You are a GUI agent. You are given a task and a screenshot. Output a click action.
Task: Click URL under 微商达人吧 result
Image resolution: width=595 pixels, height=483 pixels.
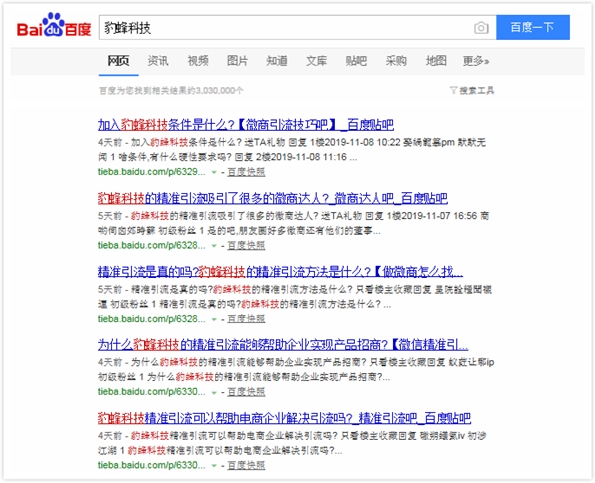pos(151,245)
